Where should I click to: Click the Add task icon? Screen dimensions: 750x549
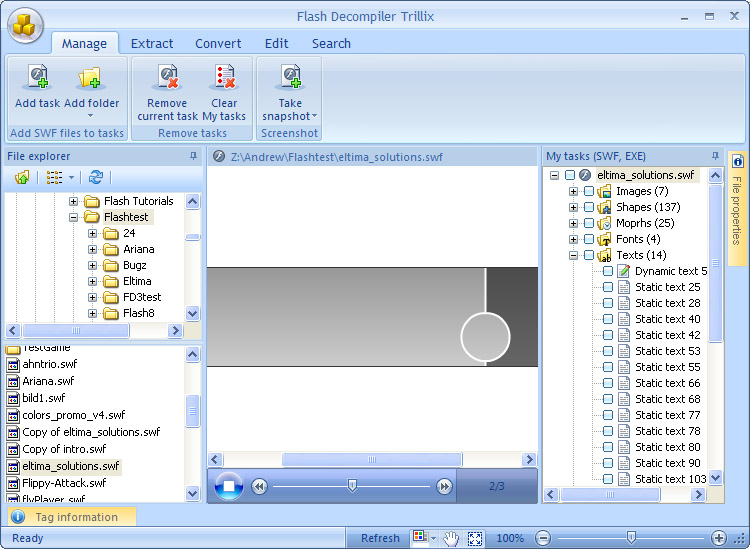pos(37,78)
